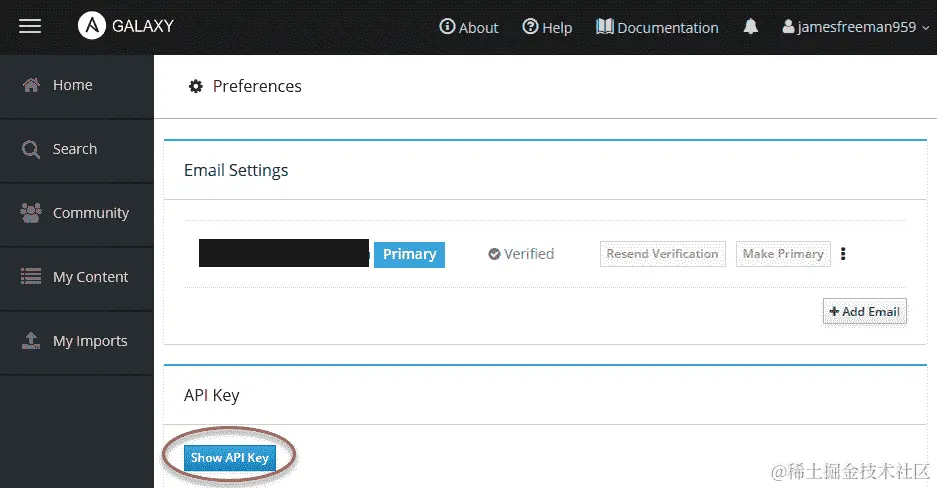Open the About menu item
Screen dimensions: 937x488
468,27
